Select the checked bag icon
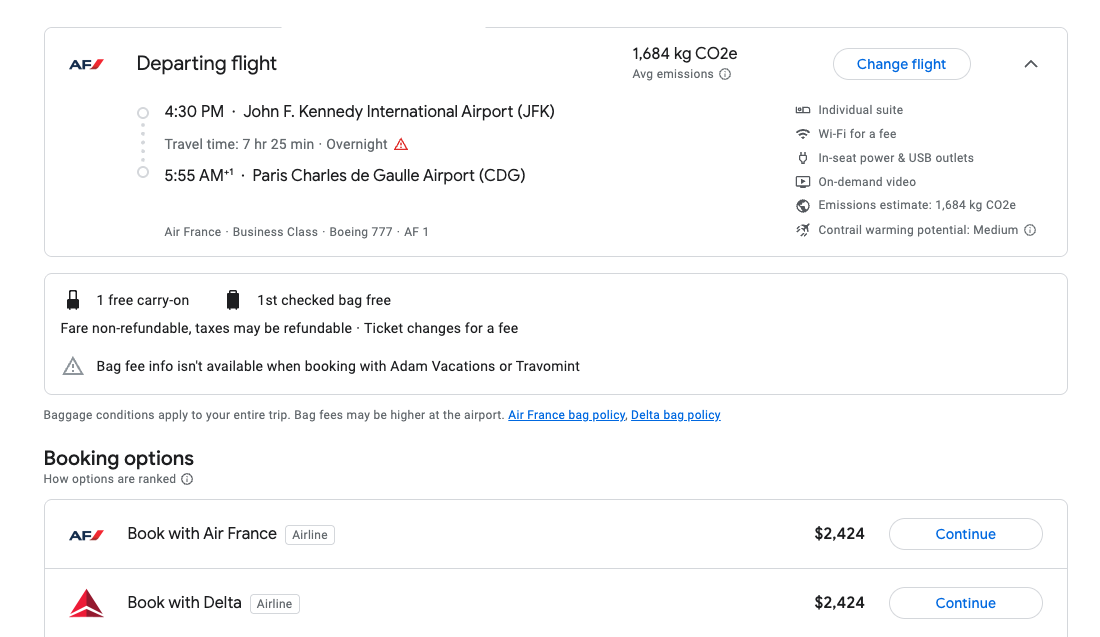The image size is (1100, 637). tap(233, 298)
